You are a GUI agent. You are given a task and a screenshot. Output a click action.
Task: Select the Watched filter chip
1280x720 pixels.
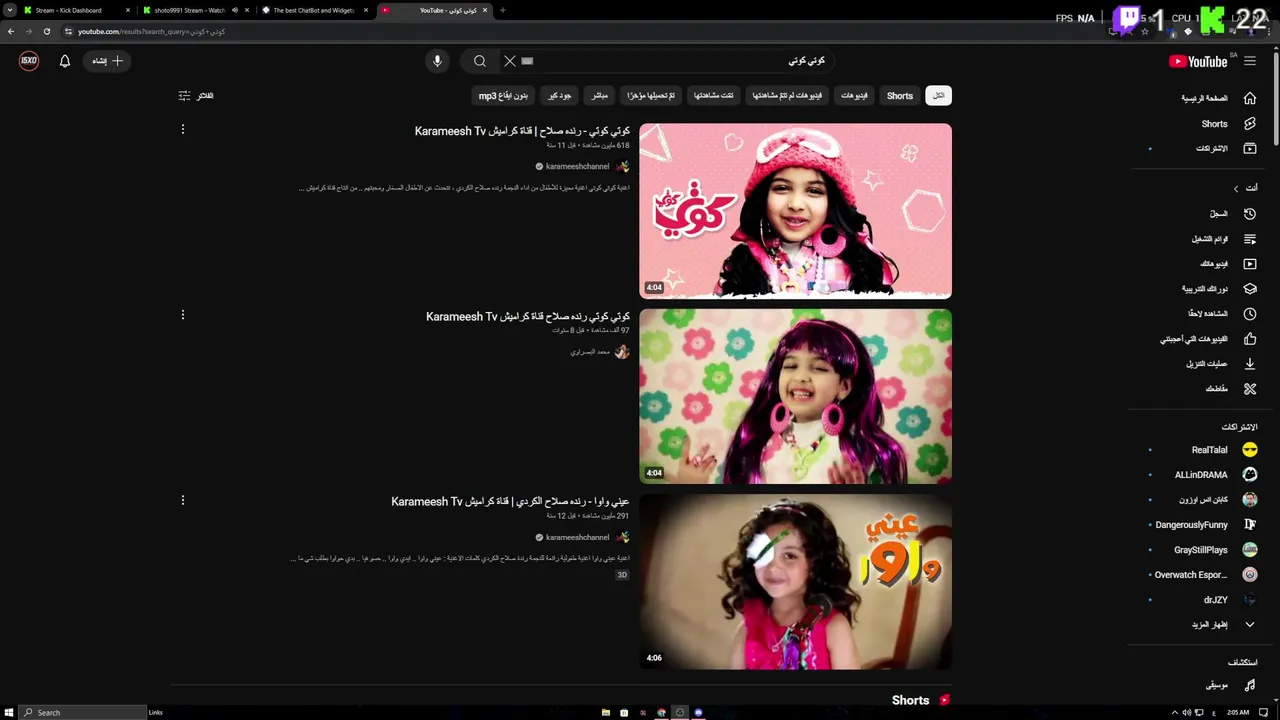714,96
